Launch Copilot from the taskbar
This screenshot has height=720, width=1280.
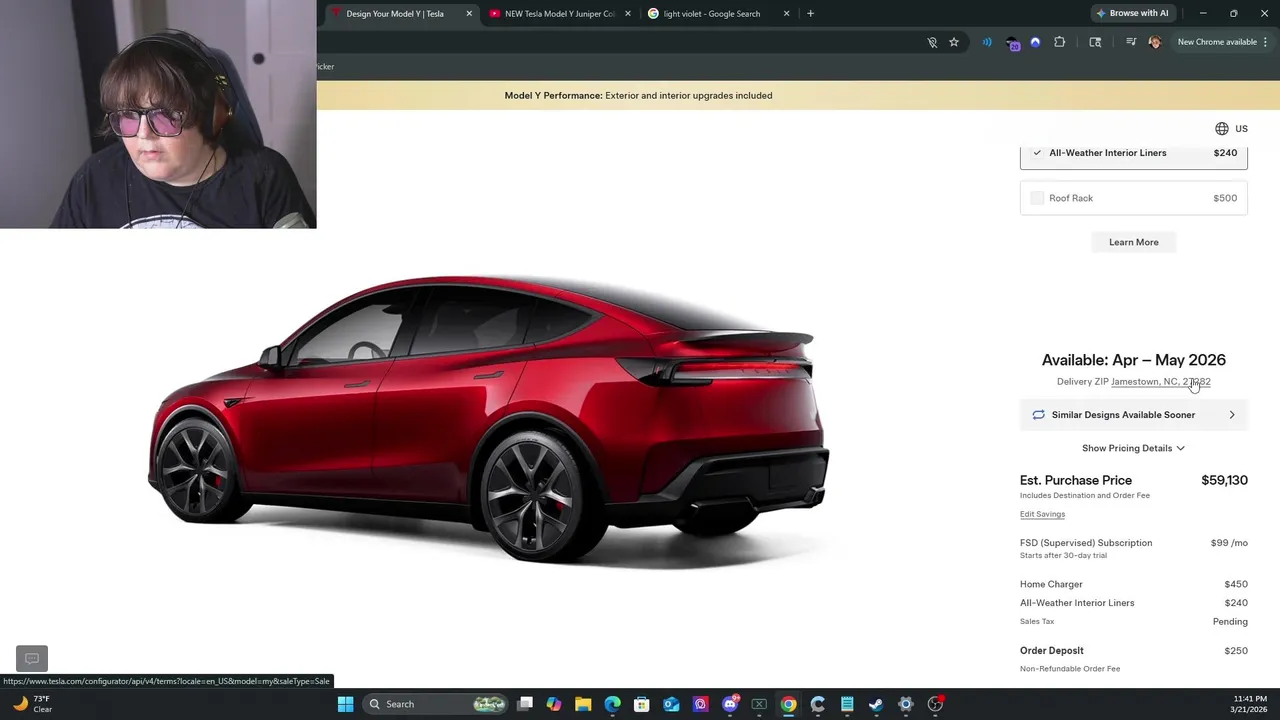[554, 704]
